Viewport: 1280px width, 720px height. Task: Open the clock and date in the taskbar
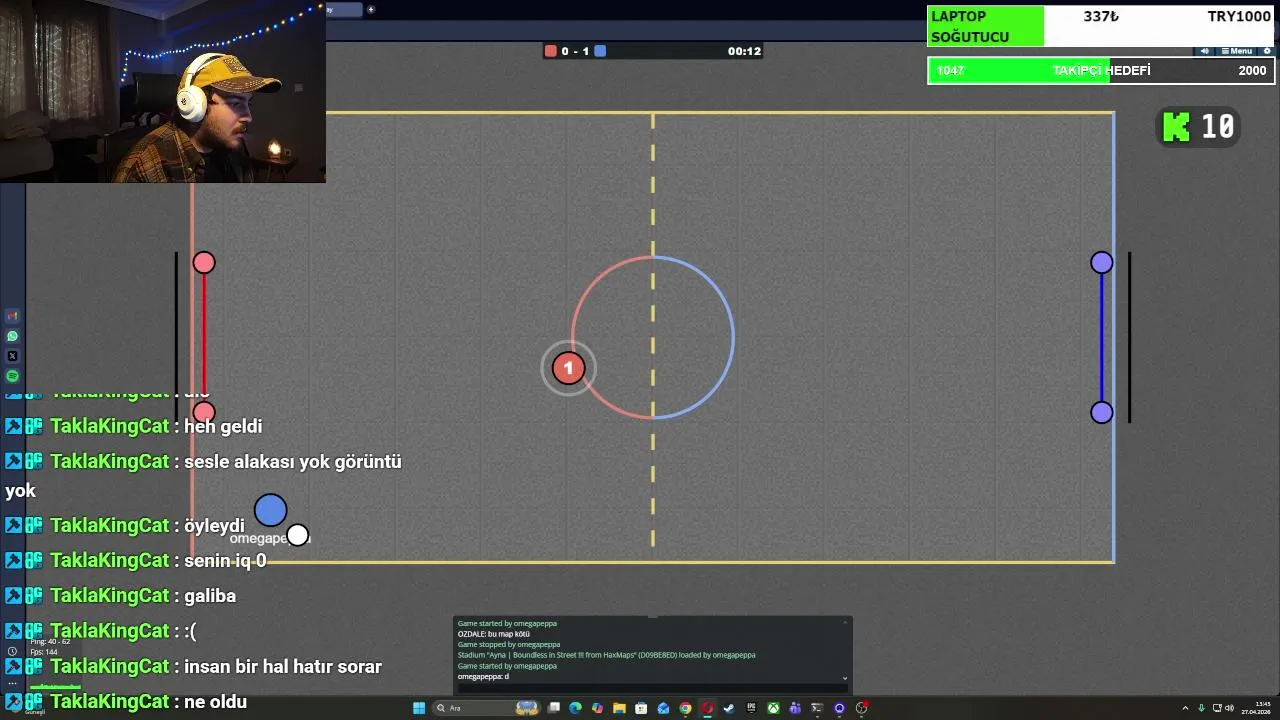tap(1256, 708)
